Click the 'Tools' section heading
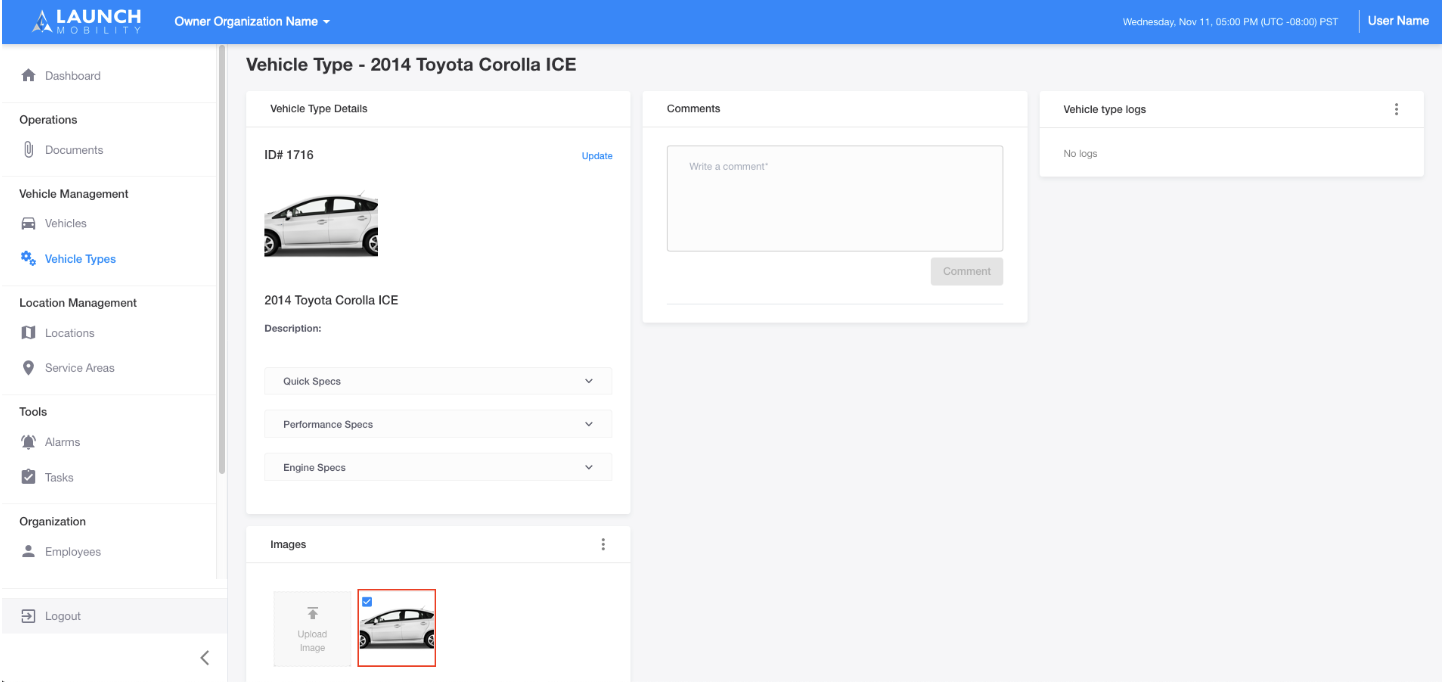The width and height of the screenshot is (1452, 698). [33, 412]
